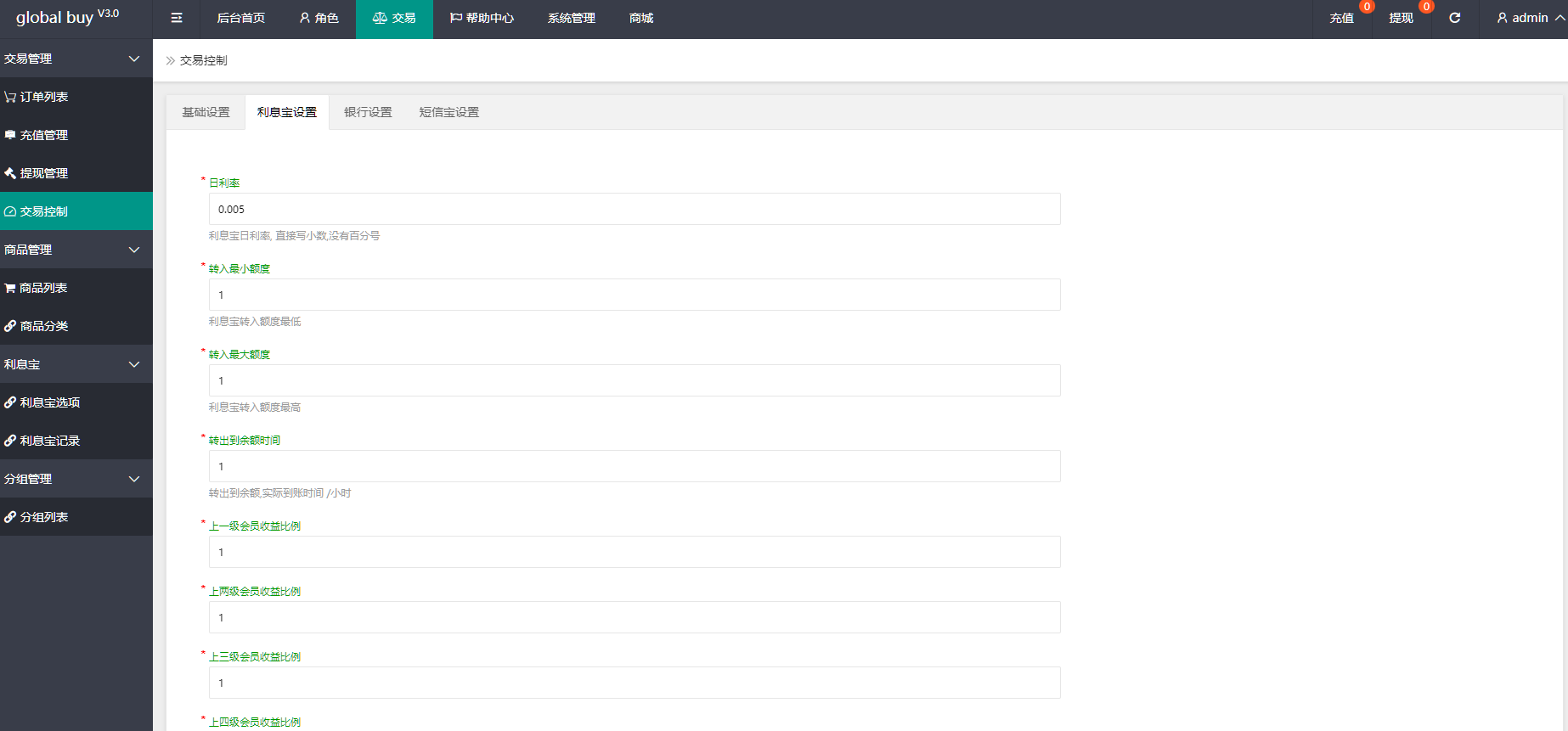Click the 提现 notification button
This screenshot has height=731, width=1568.
(x=1402, y=18)
